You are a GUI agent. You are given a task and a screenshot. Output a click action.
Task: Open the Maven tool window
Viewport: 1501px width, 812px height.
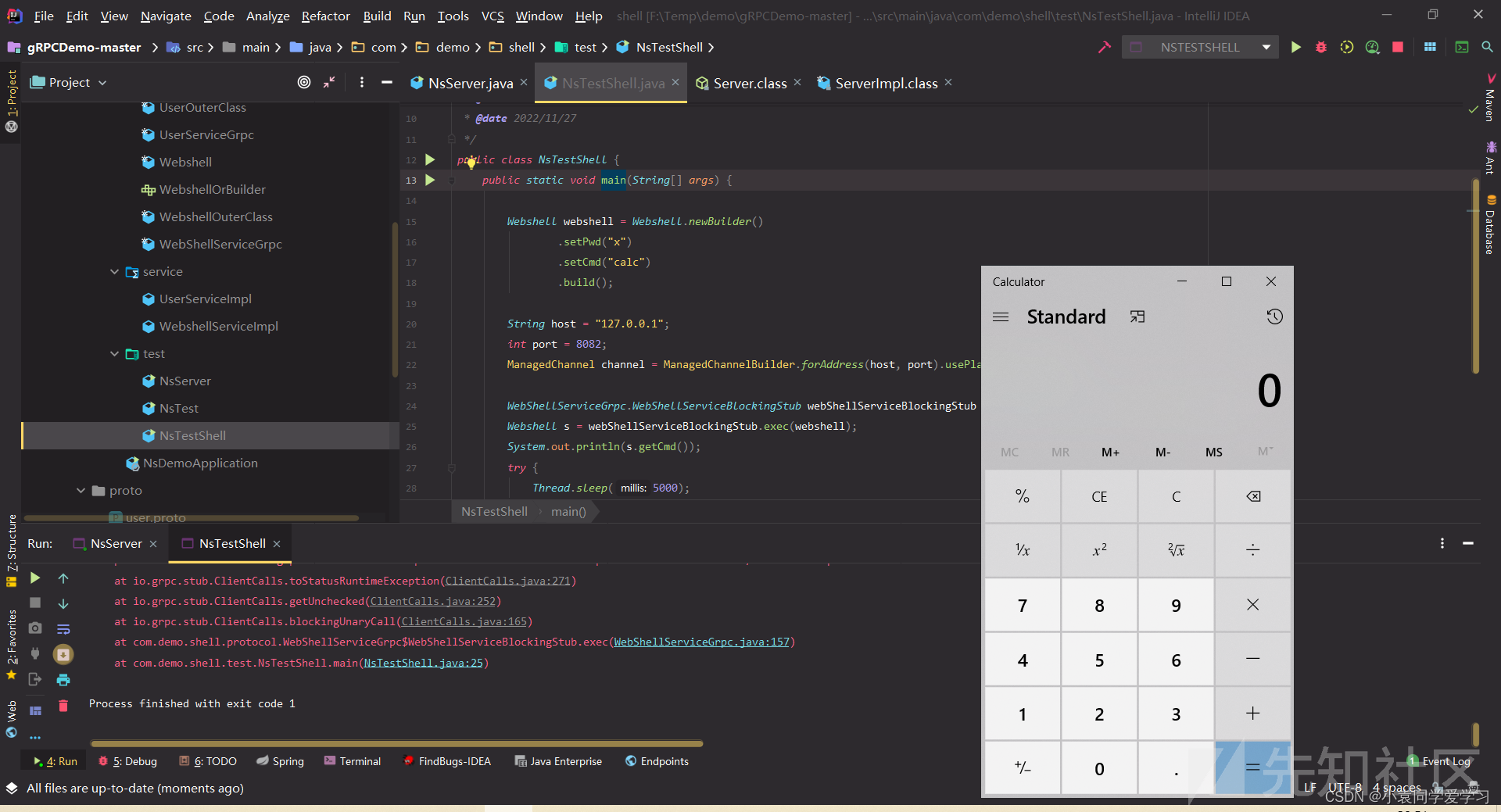[1490, 98]
